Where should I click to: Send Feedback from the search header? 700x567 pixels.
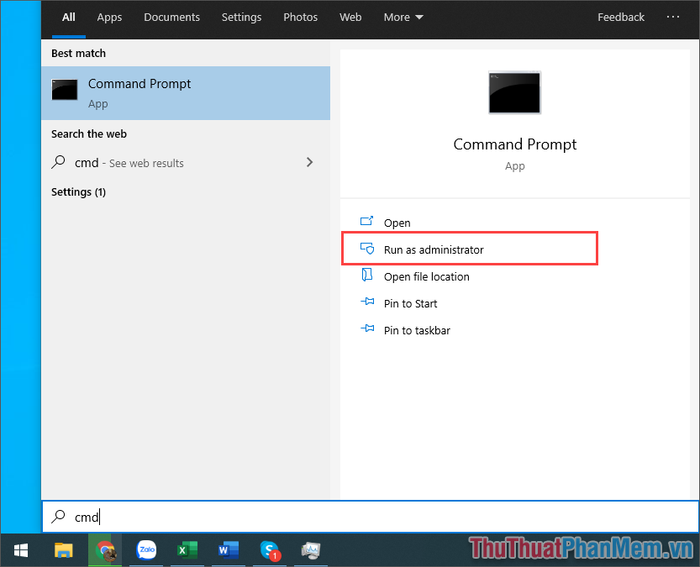621,17
